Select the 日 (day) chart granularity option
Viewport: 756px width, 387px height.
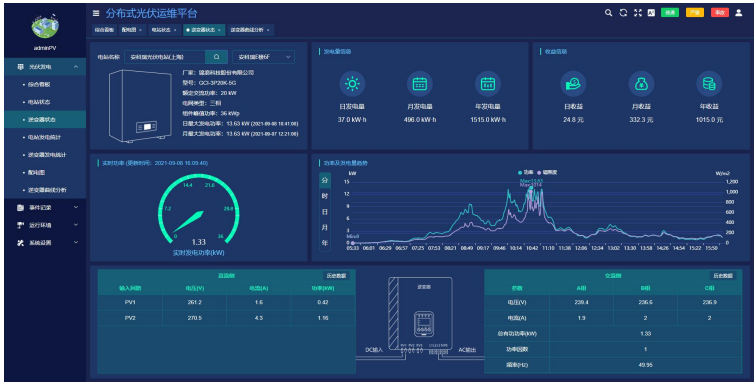(x=325, y=212)
